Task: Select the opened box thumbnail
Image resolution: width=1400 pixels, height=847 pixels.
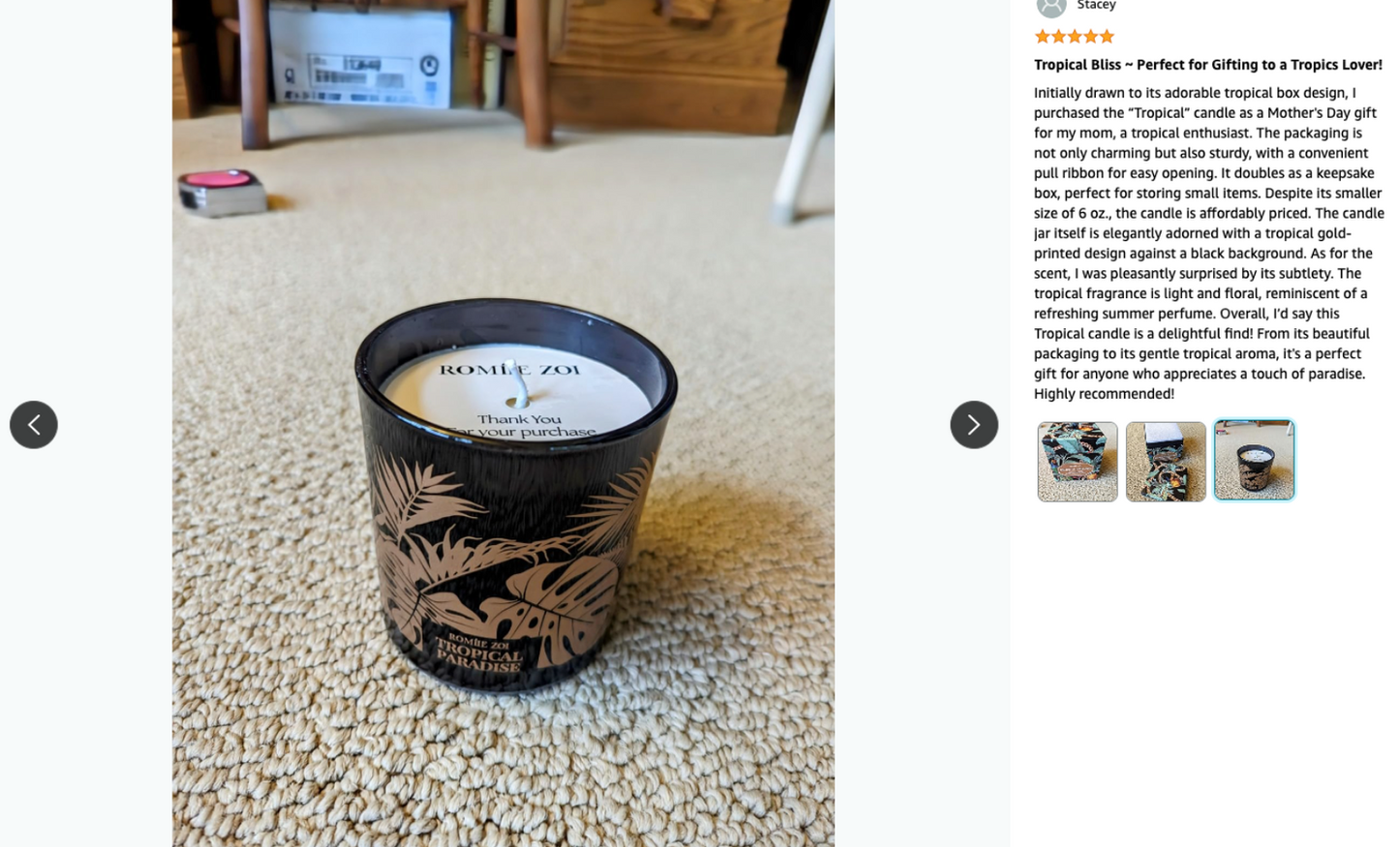Action: tap(1166, 462)
